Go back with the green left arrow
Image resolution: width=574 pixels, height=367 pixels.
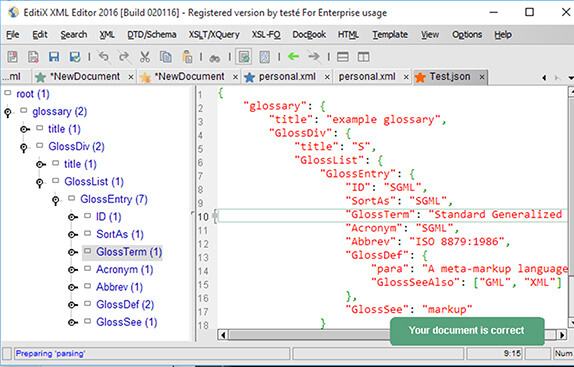pos(294,56)
